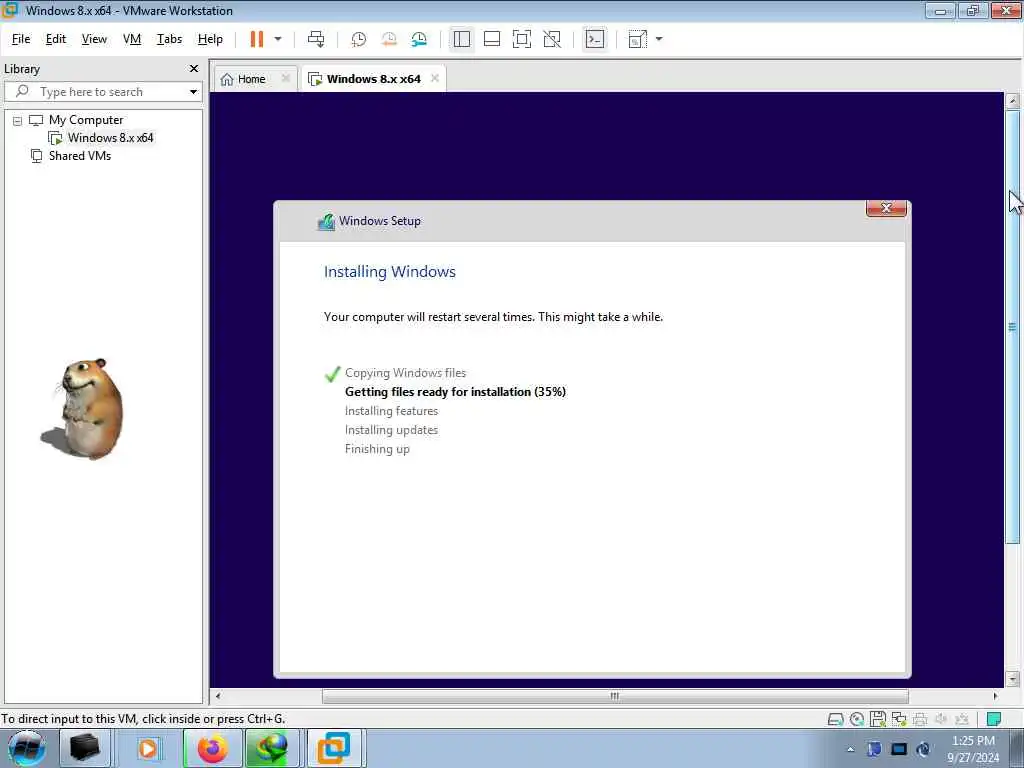
Task: Open the Windows Start menu orb
Action: click(x=26, y=748)
